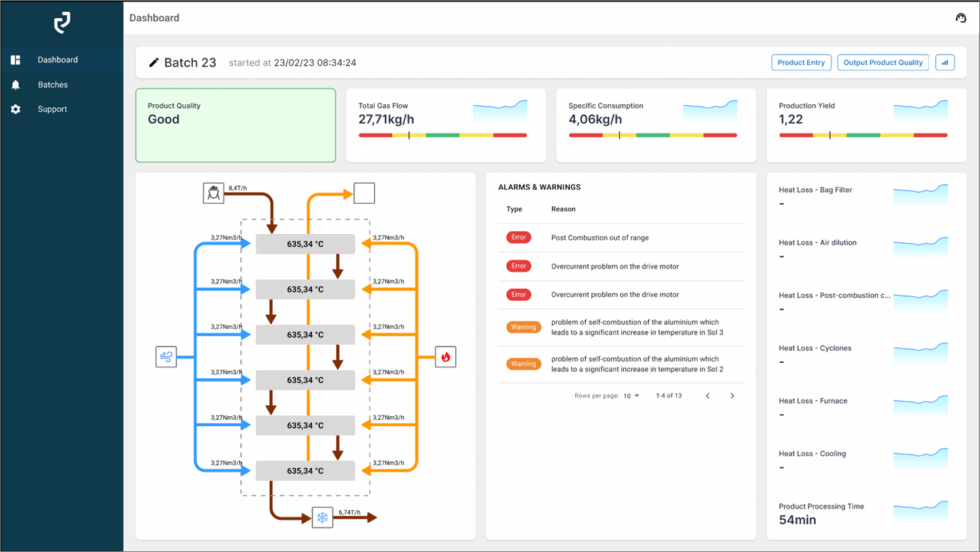Click the company logo in the sidebar
Image resolution: width=980 pixels, height=552 pixels.
pos(62,23)
